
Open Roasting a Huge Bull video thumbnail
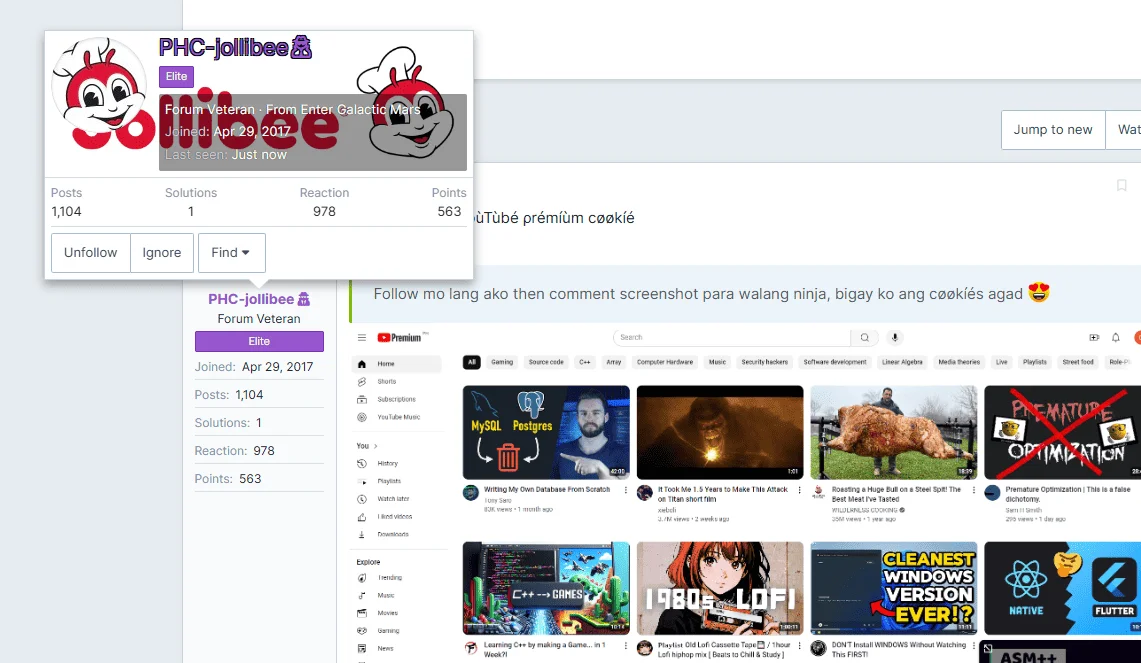click(894, 432)
